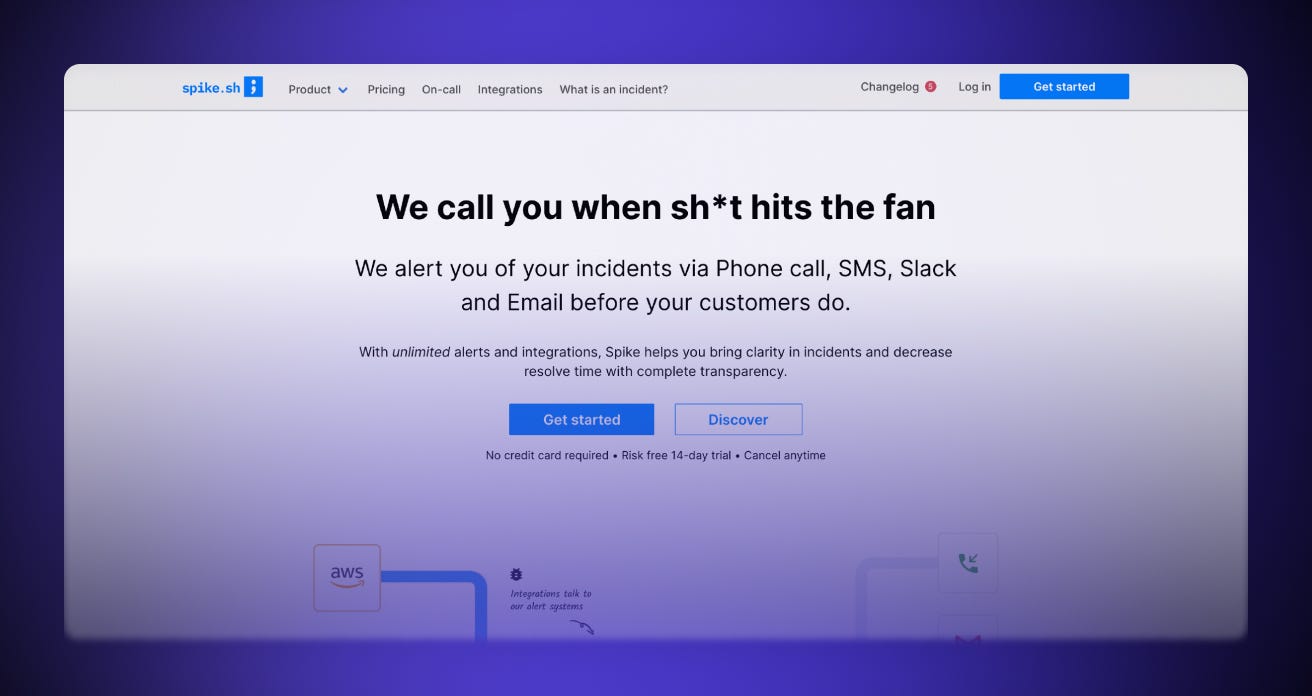Viewport: 1312px width, 696px height.
Task: Open Integrations nav link
Action: coord(510,89)
